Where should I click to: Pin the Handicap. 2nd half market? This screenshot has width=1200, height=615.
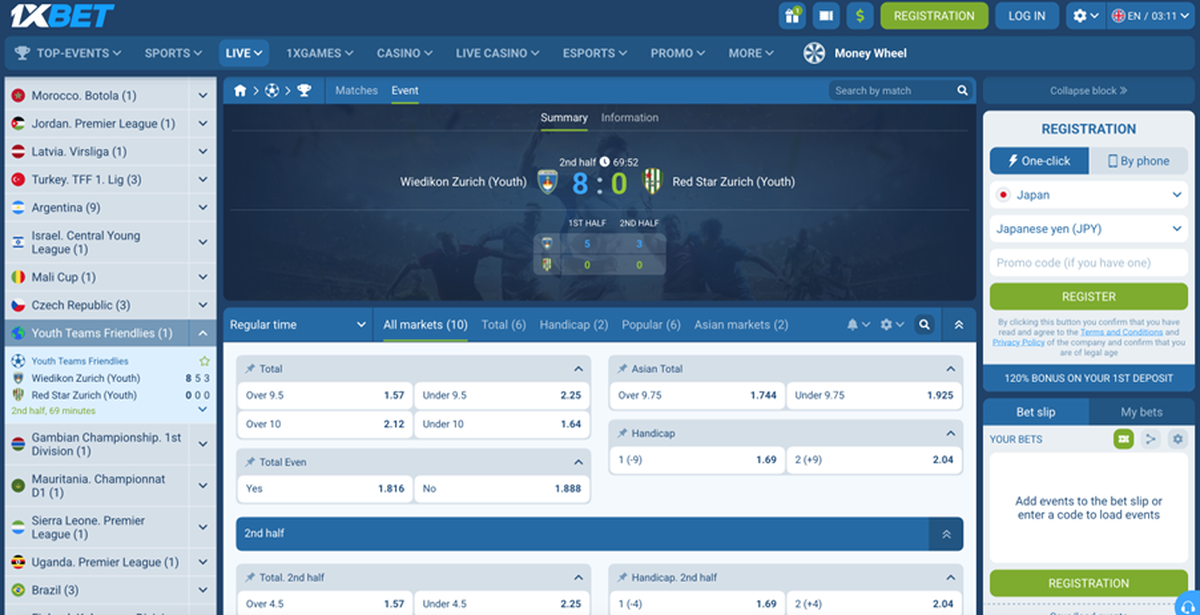click(622, 578)
